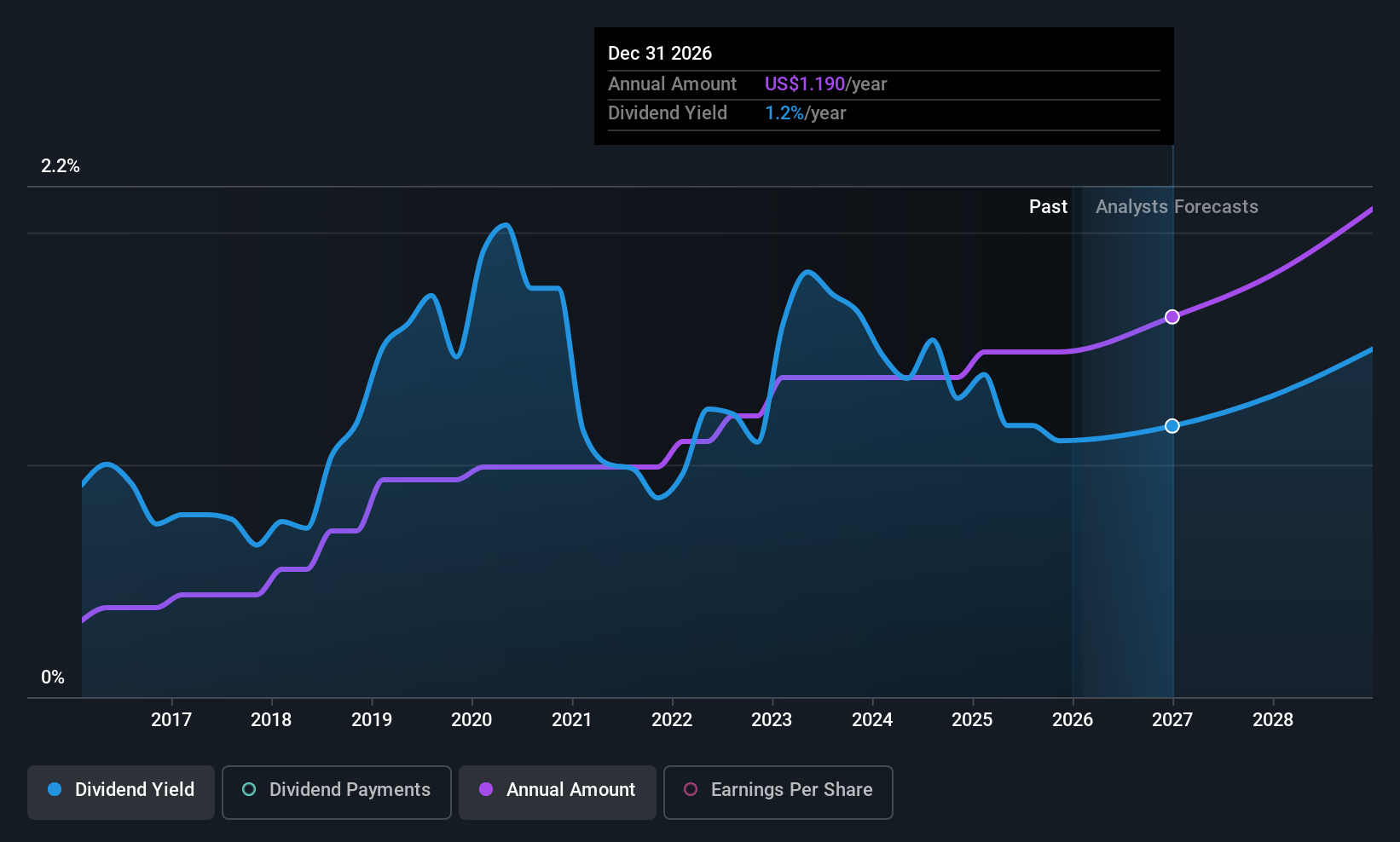Click the Dec 31 2026 tooltip date
The image size is (1400, 842).
(x=660, y=53)
